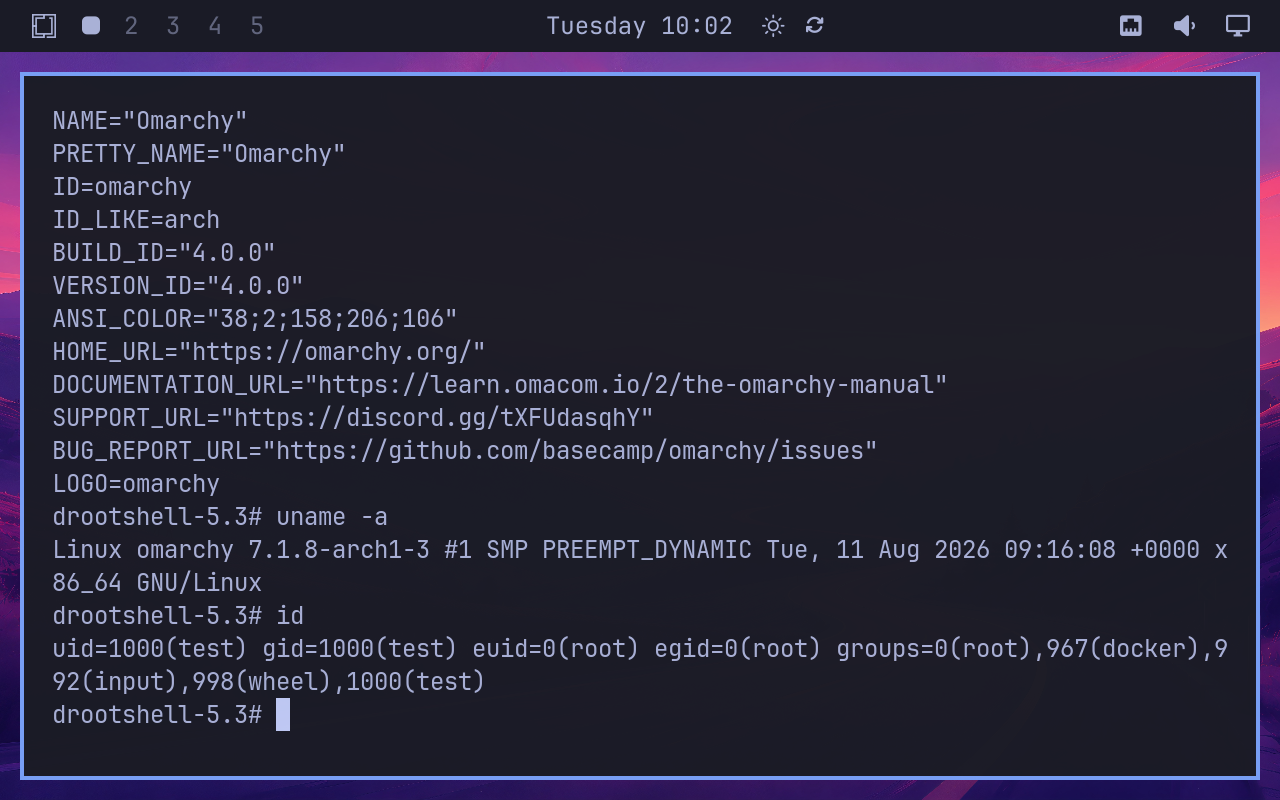Switch to workspace 2
The image size is (1280, 800).
[131, 26]
